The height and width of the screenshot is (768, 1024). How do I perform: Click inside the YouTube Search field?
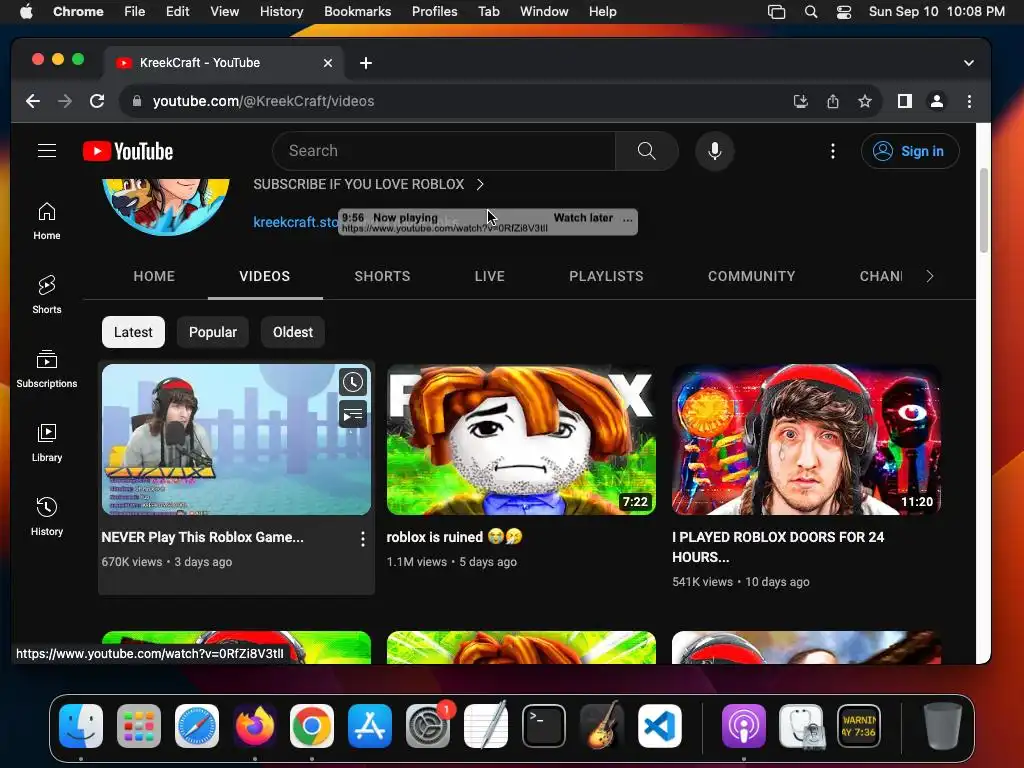[444, 151]
